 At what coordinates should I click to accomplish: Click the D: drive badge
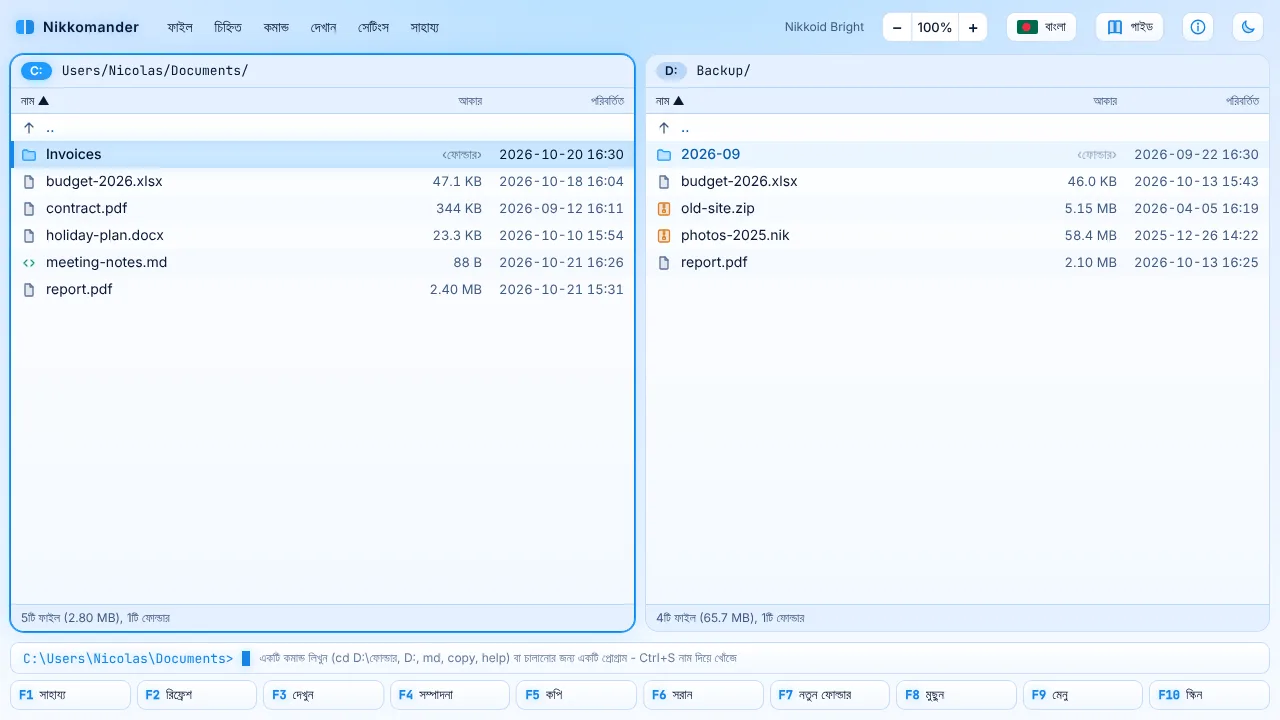671,71
